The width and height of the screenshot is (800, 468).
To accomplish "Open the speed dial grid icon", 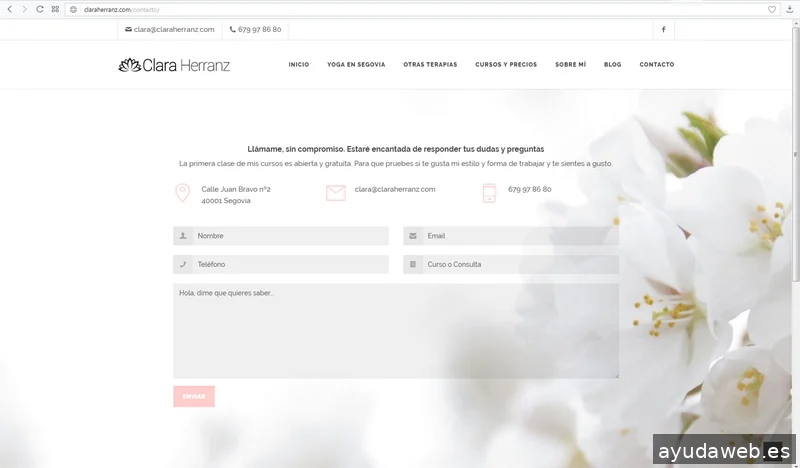I will (x=55, y=9).
